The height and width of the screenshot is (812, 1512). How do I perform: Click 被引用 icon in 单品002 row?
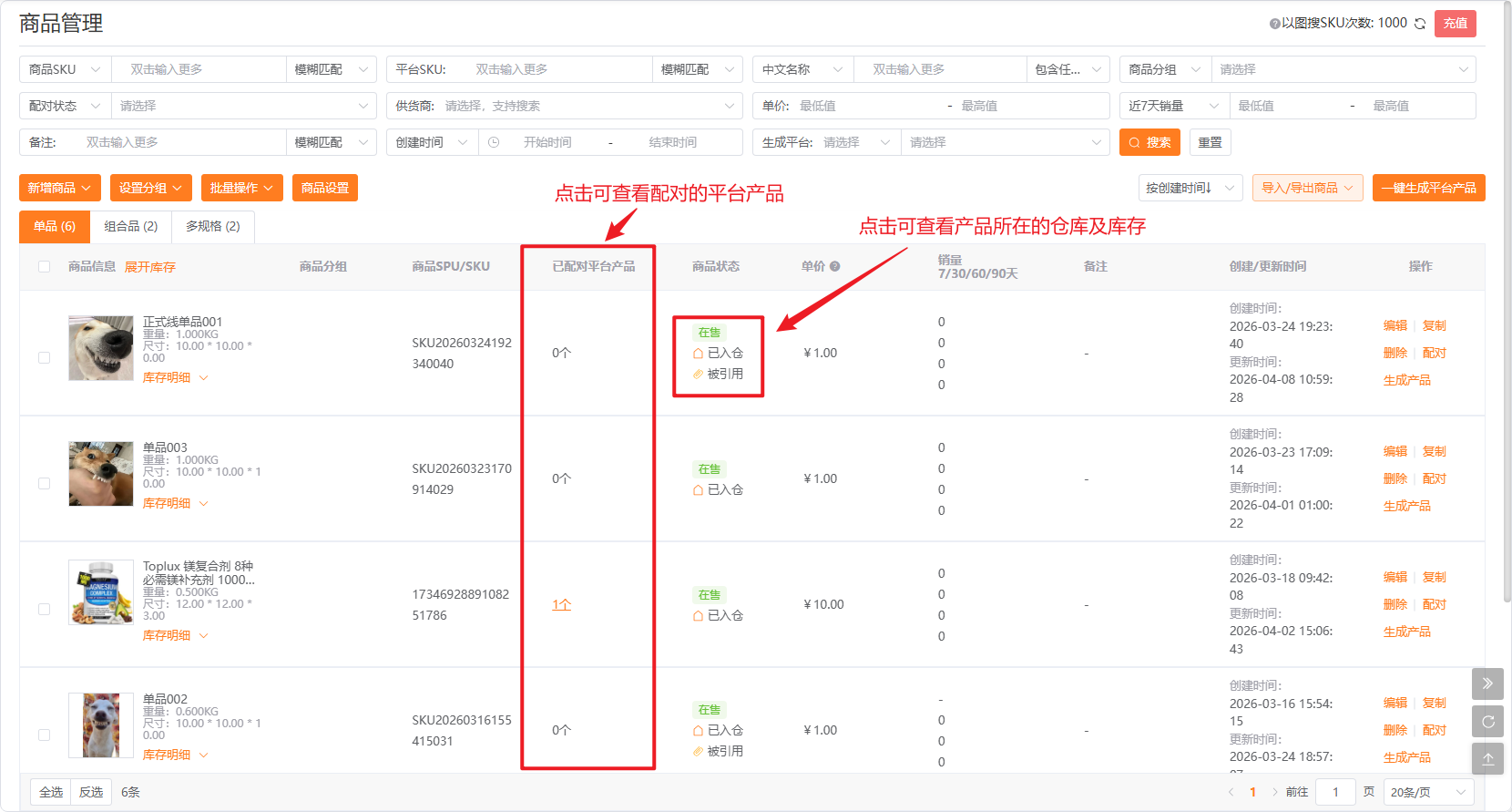coord(699,751)
